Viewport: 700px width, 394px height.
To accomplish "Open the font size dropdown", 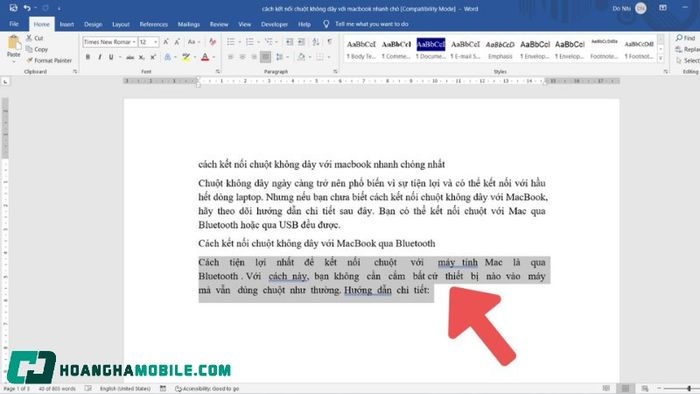I will click(155, 42).
